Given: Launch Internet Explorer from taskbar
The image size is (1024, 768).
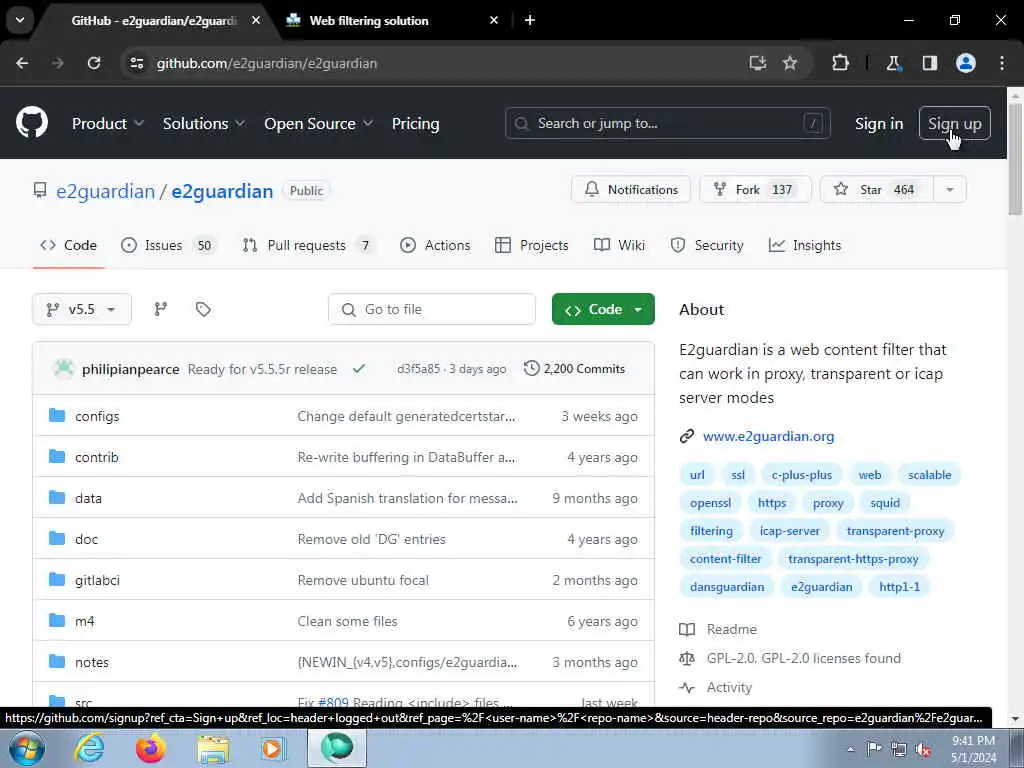Looking at the screenshot, I should point(89,748).
